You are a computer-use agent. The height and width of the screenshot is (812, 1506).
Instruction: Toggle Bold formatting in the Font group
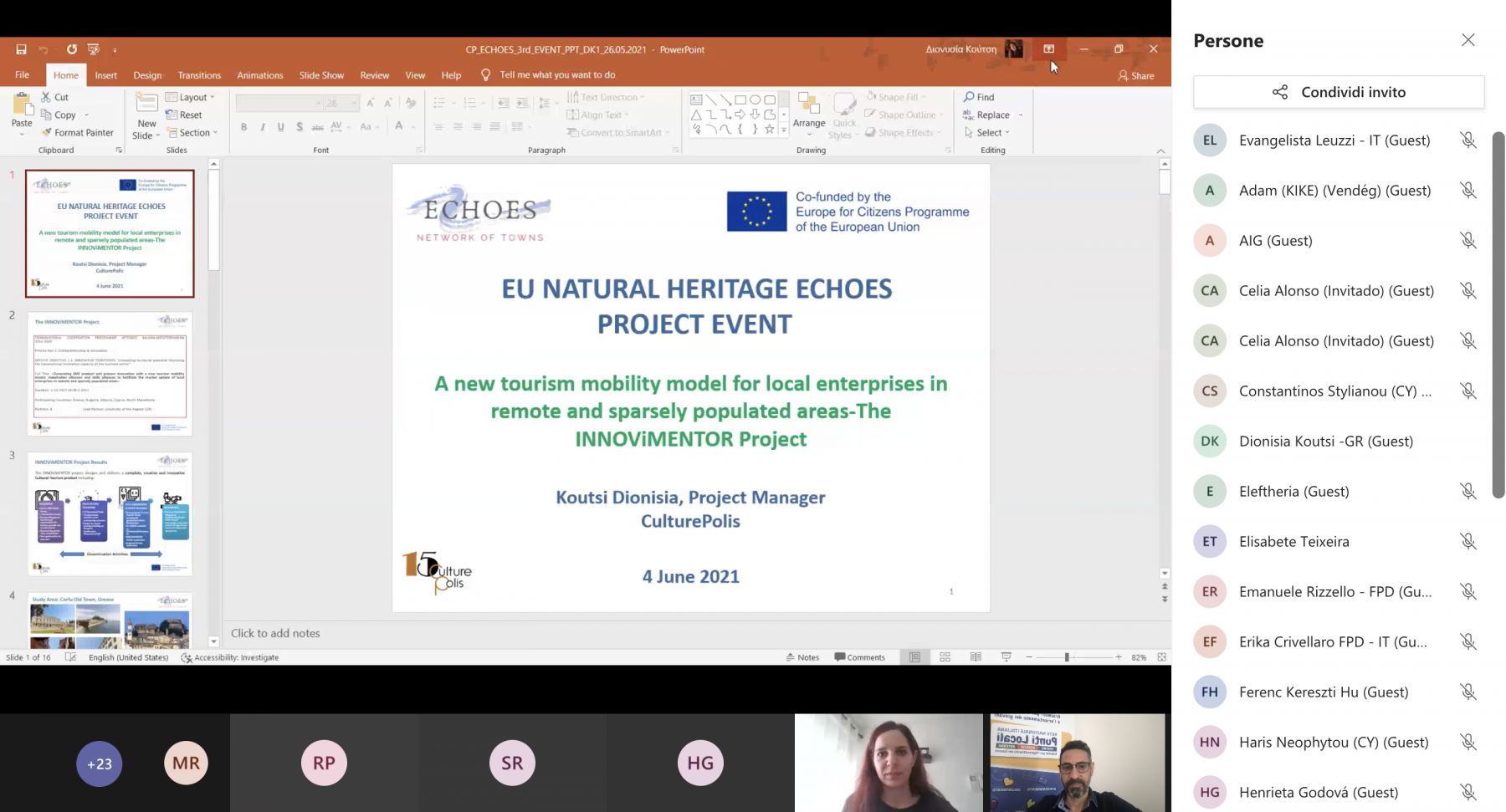[x=243, y=127]
